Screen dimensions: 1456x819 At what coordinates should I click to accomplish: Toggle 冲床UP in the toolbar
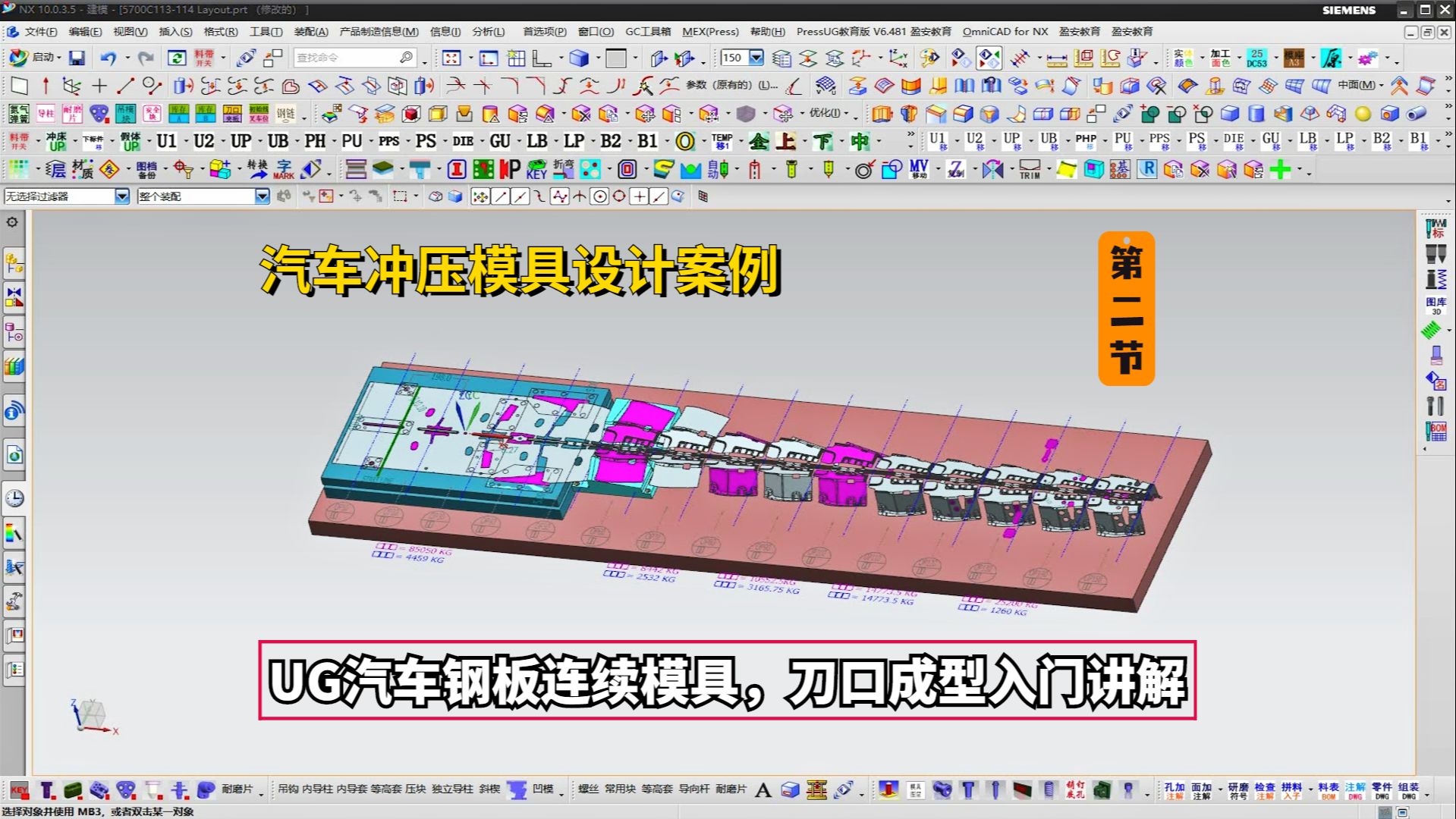tap(56, 142)
